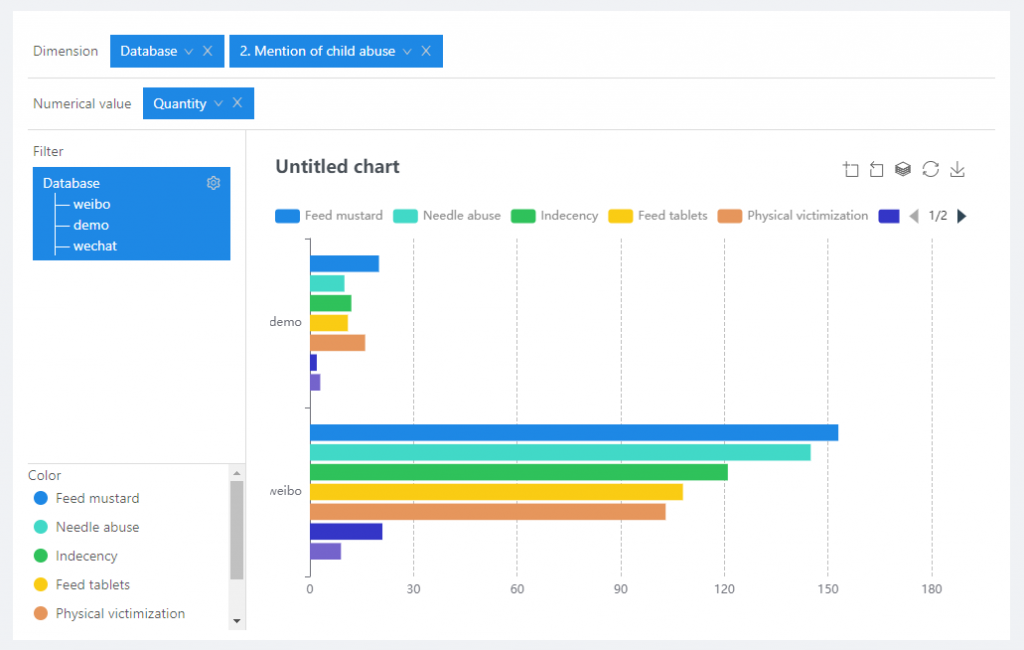1024x650 pixels.
Task: Open the Quantity value dropdown
Action: [x=218, y=103]
